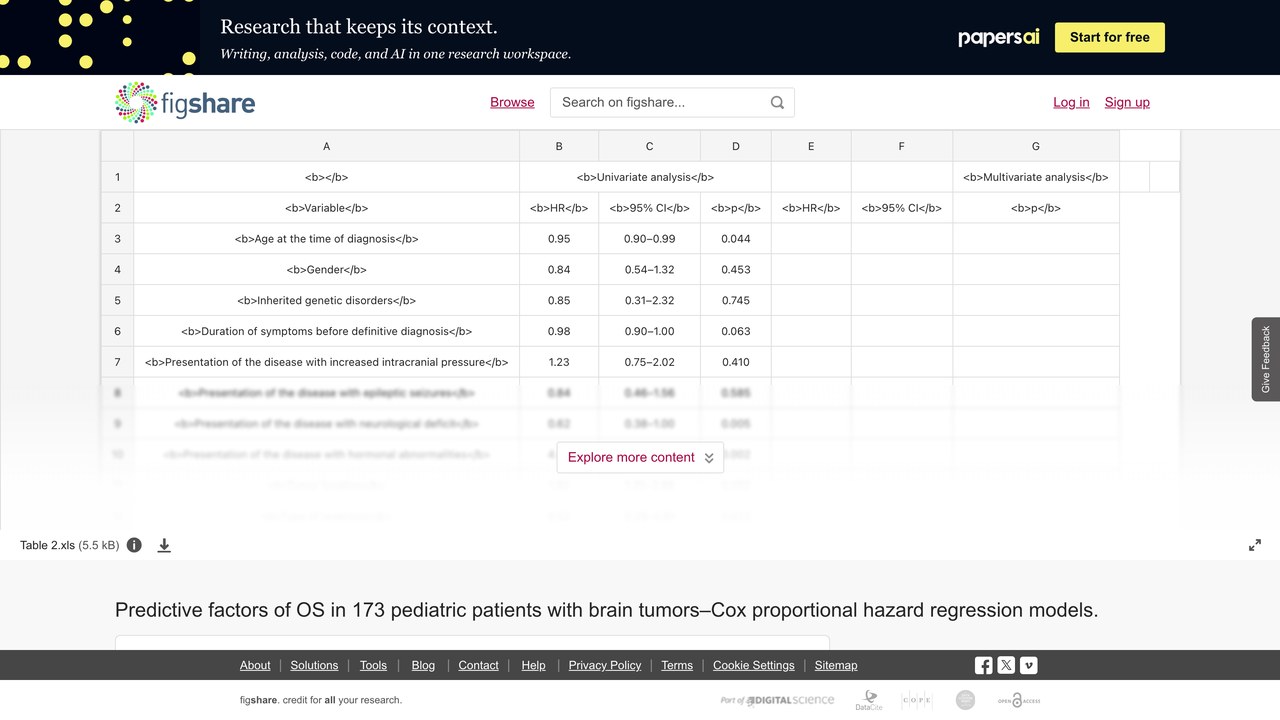Select the 0.75–2.02 confidence interval cell
Screen dimensions: 1280x720
point(650,362)
